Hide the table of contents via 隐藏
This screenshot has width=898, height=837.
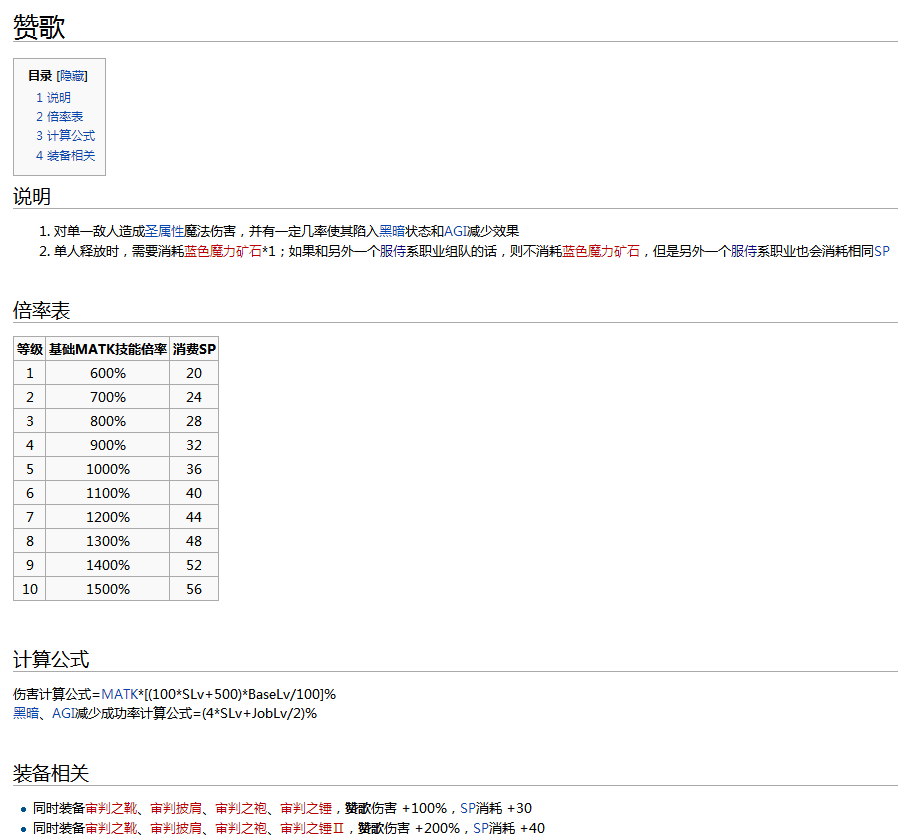[72, 76]
